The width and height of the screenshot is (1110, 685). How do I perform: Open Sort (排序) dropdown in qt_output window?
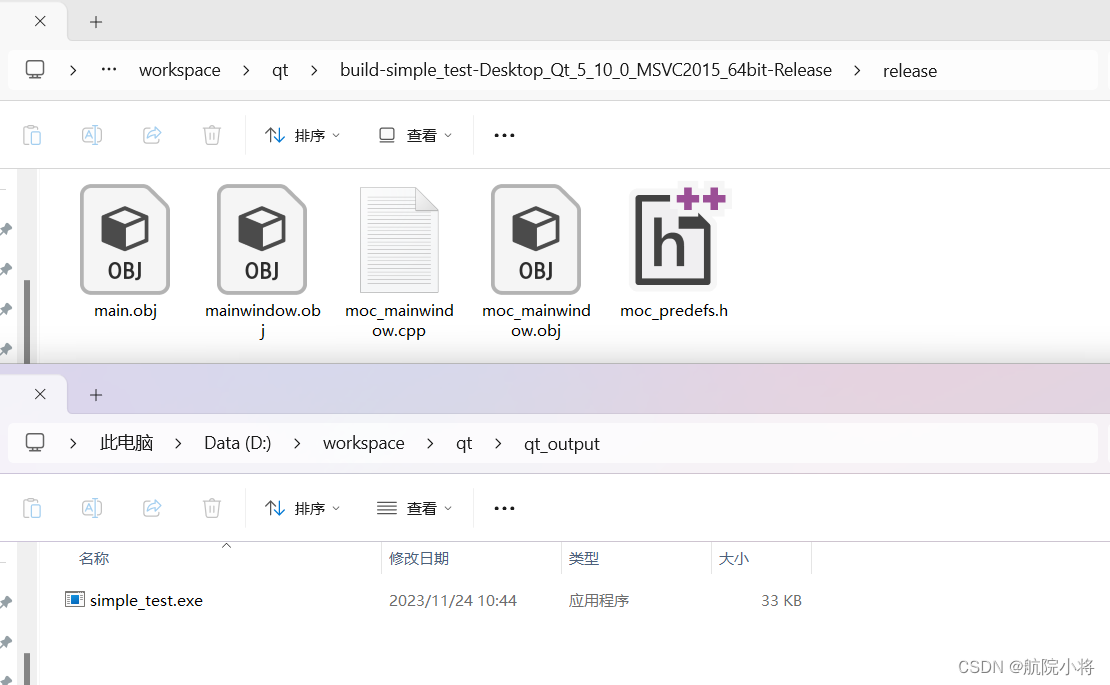coord(302,508)
